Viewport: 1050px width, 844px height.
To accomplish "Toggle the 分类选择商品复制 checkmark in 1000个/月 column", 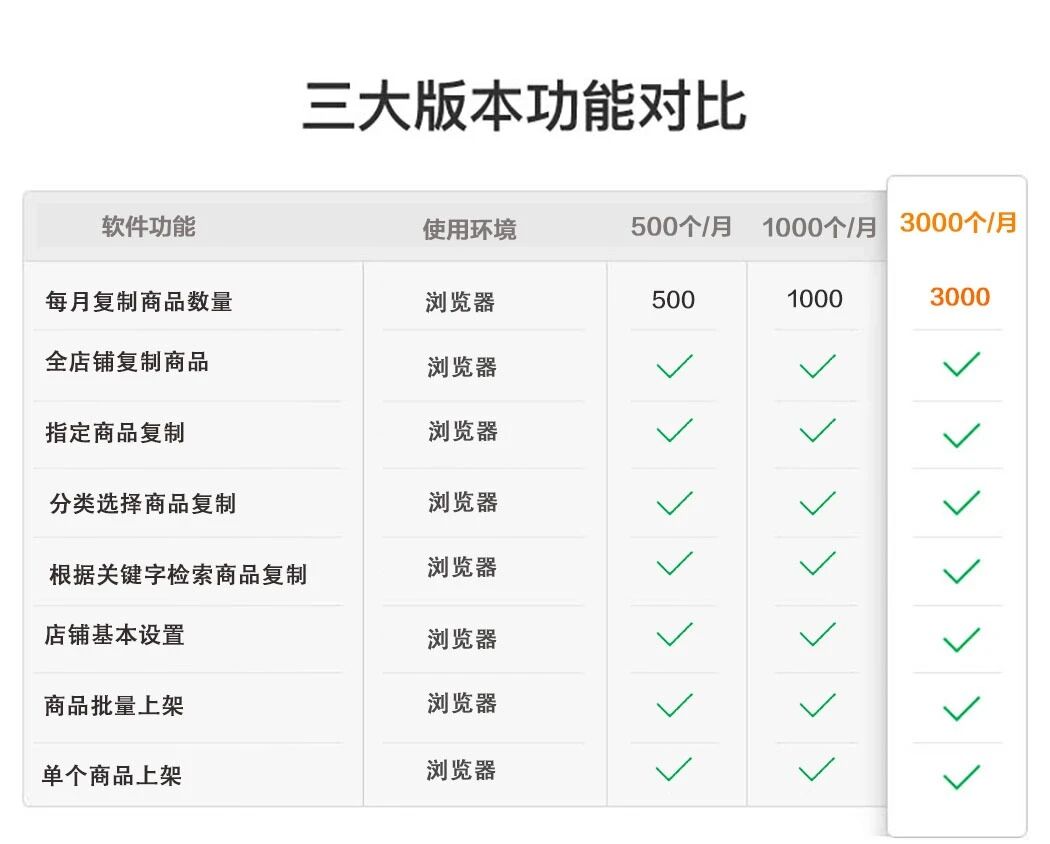I will 813,501.
